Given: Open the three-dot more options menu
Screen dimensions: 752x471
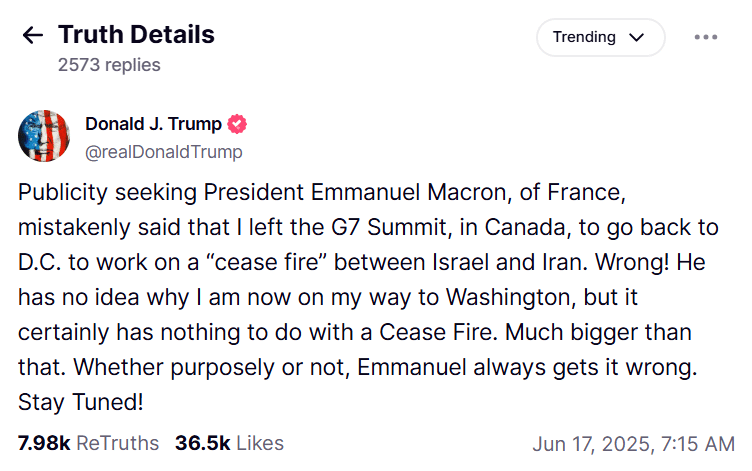Looking at the screenshot, I should pyautogui.click(x=706, y=37).
